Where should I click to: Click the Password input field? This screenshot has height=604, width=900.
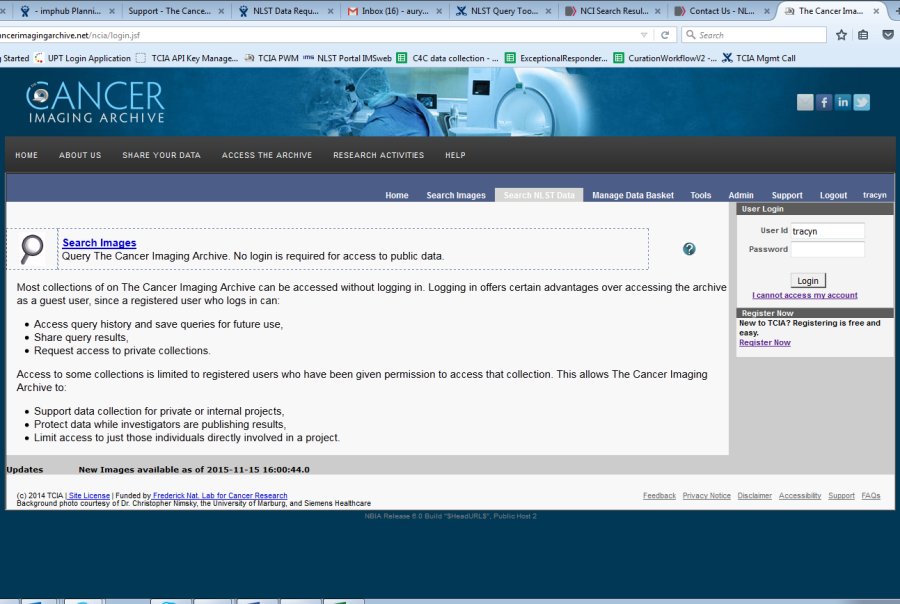[x=827, y=249]
